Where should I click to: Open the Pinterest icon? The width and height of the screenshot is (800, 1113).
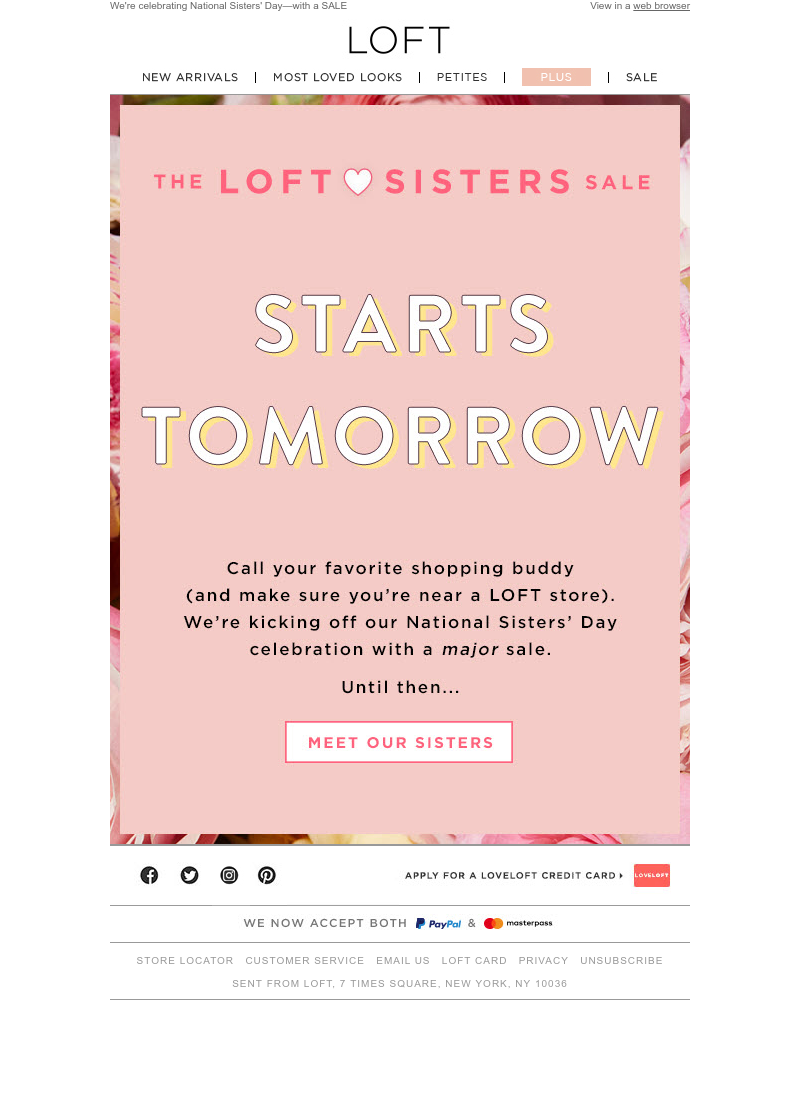267,875
